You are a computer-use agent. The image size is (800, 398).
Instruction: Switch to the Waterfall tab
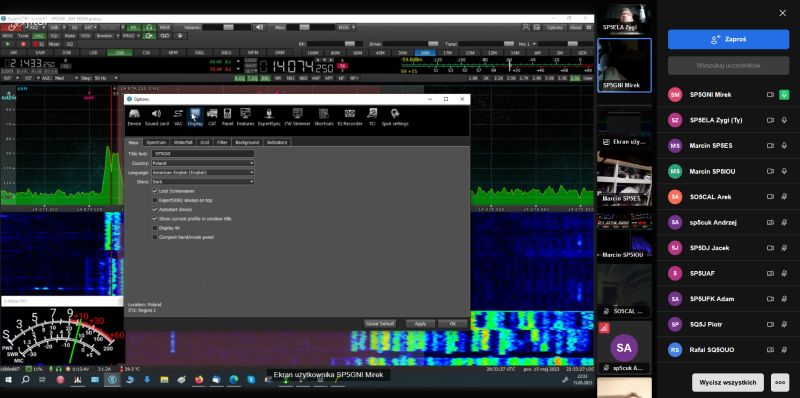183,142
